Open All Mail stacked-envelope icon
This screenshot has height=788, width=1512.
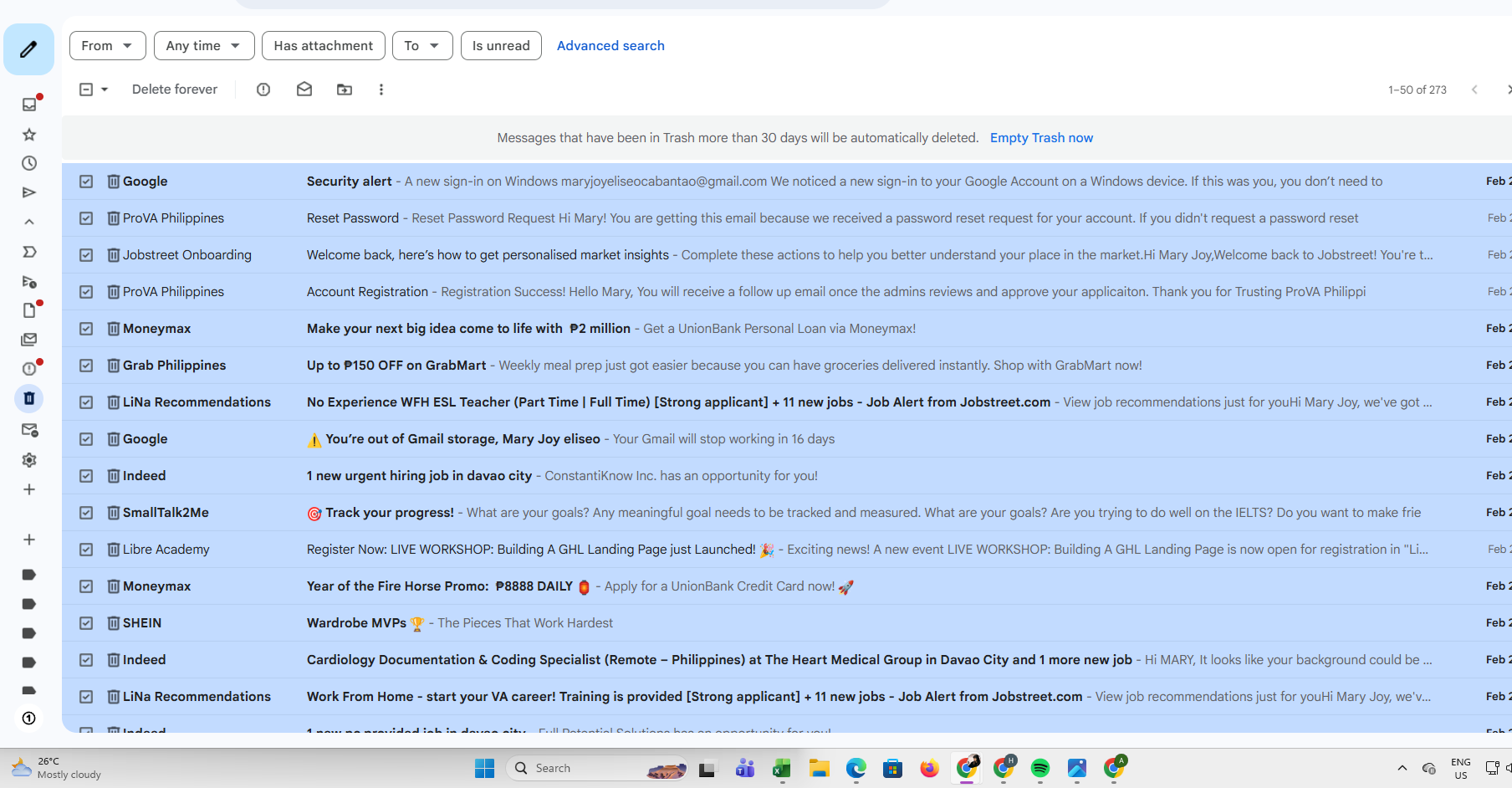[29, 340]
